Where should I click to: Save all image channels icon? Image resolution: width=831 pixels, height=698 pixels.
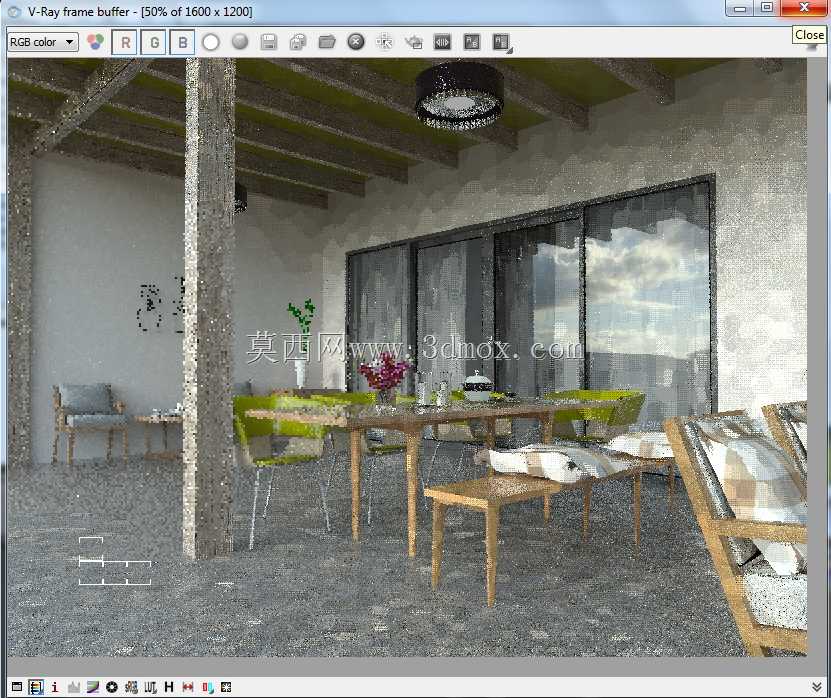coord(298,42)
